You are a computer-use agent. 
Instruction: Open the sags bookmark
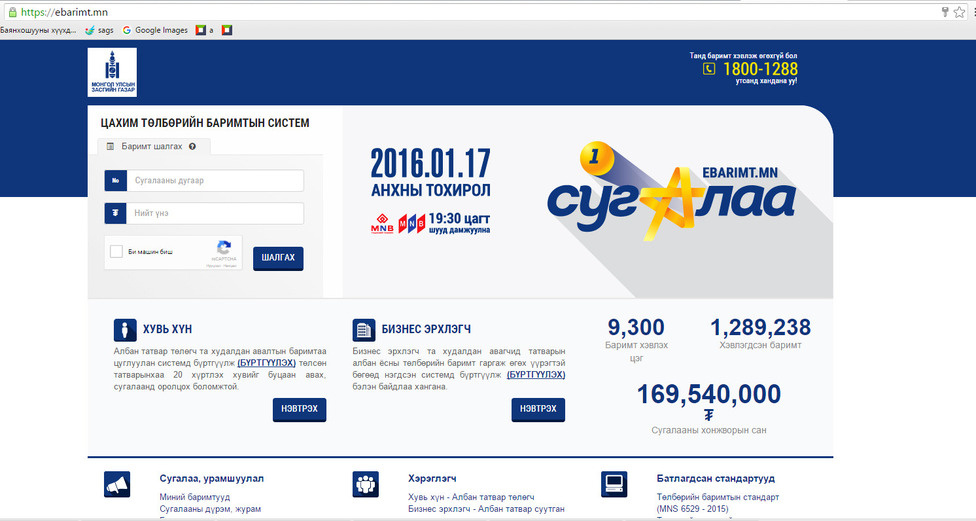100,30
